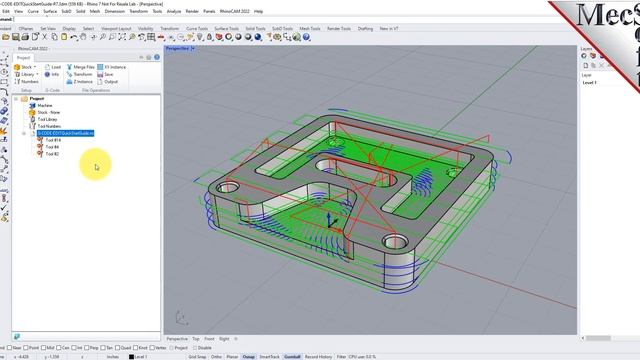Click the Check mark tool in left sidebar
The width and height of the screenshot is (640, 360).
(x=4, y=208)
